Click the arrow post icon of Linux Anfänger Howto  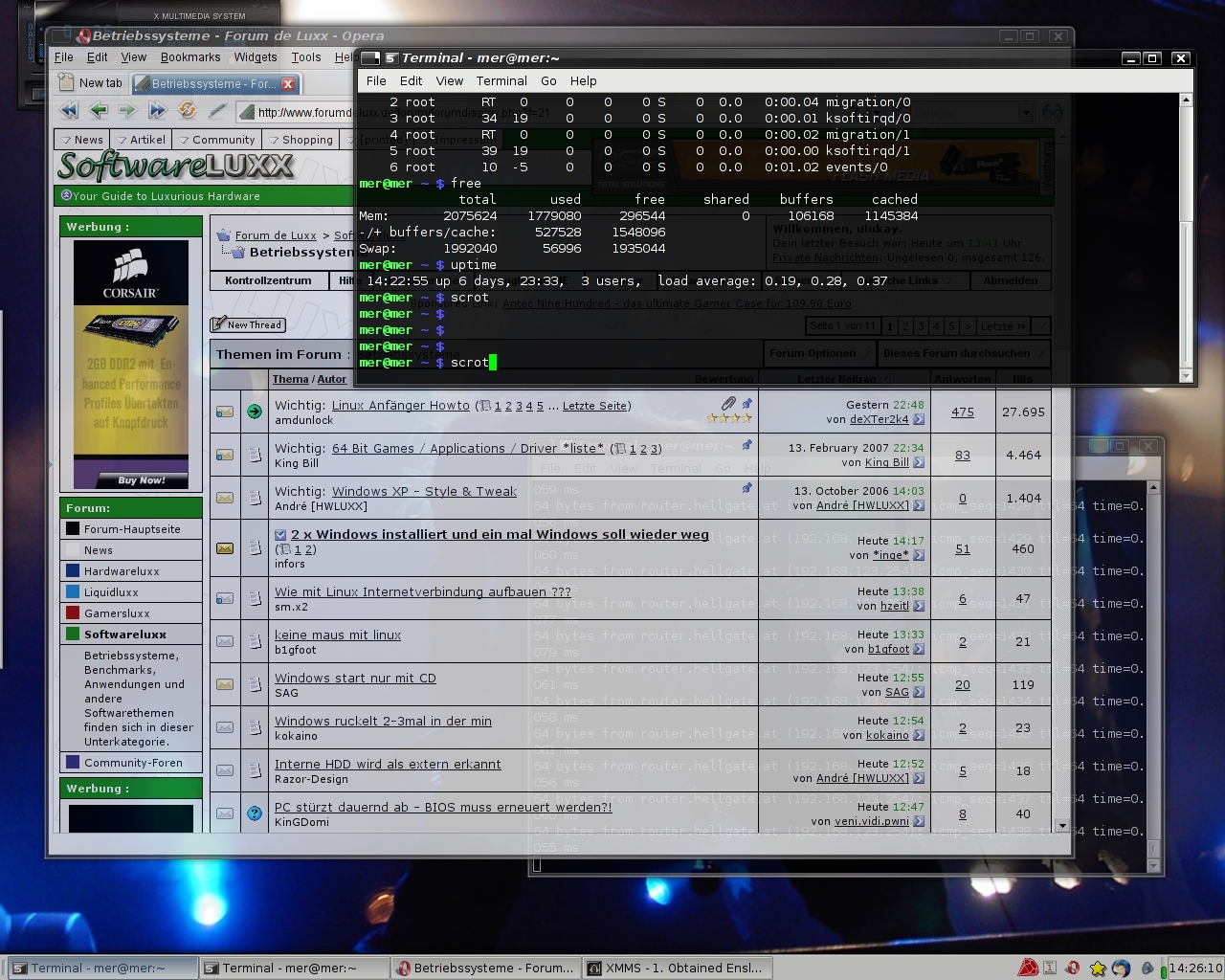[x=255, y=412]
